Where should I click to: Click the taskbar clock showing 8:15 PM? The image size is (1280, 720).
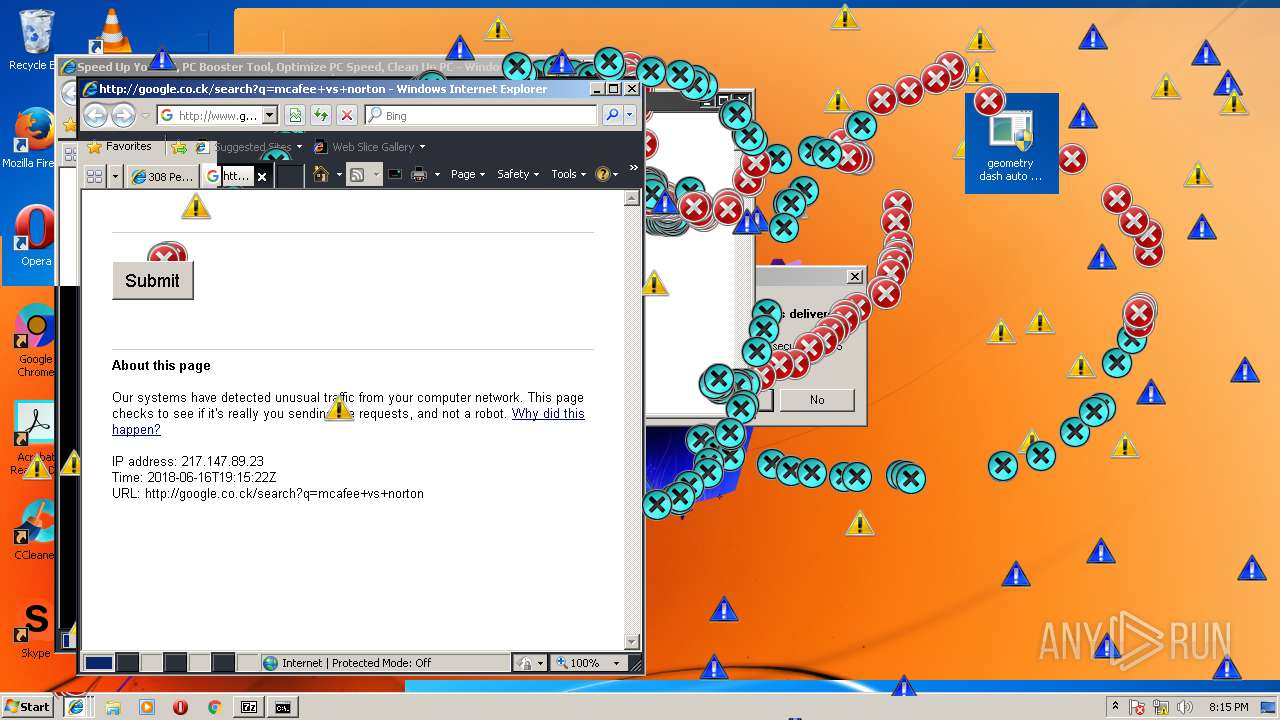(x=1228, y=707)
